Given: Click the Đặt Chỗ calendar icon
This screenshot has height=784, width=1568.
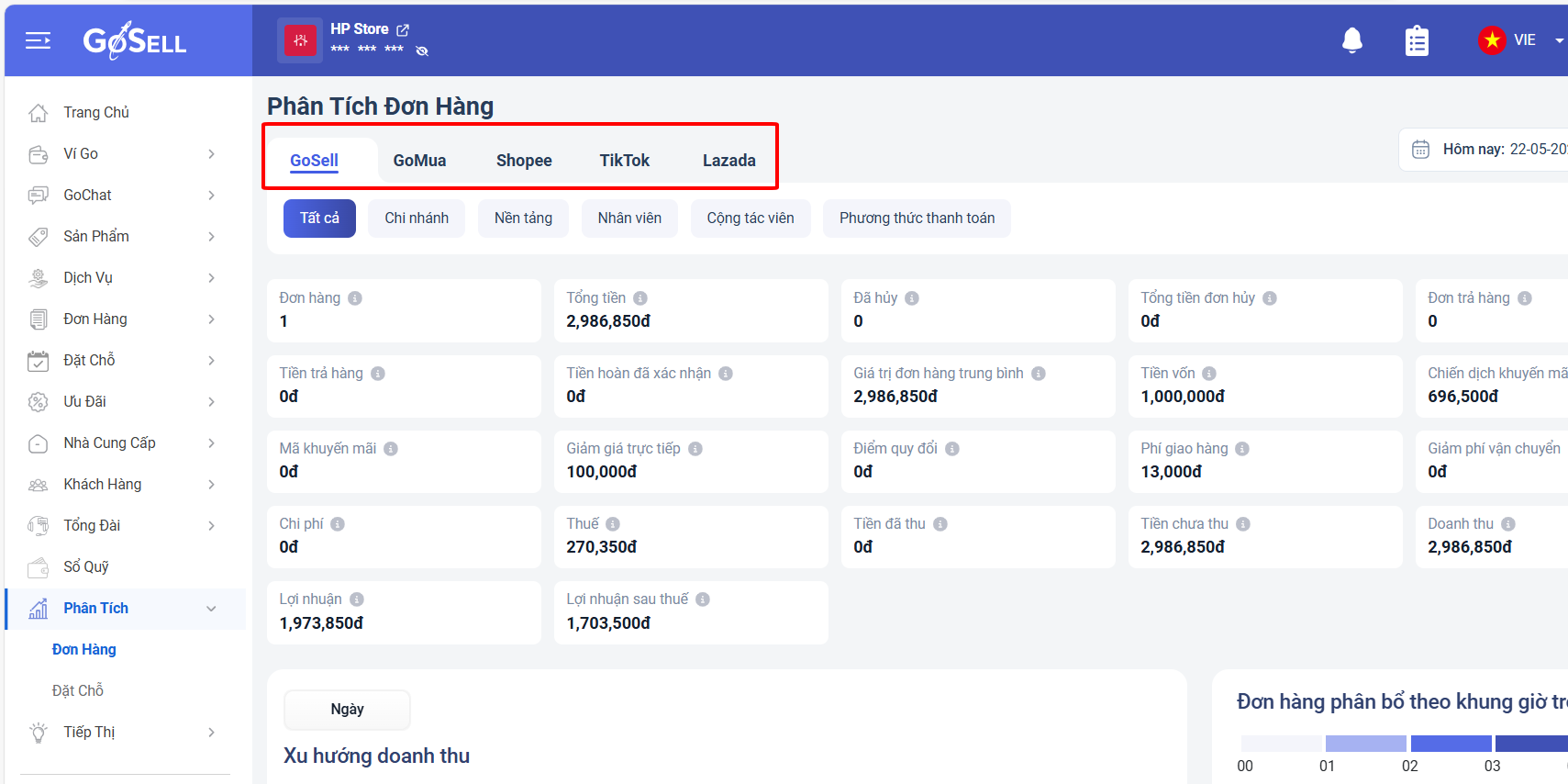Looking at the screenshot, I should (x=39, y=361).
